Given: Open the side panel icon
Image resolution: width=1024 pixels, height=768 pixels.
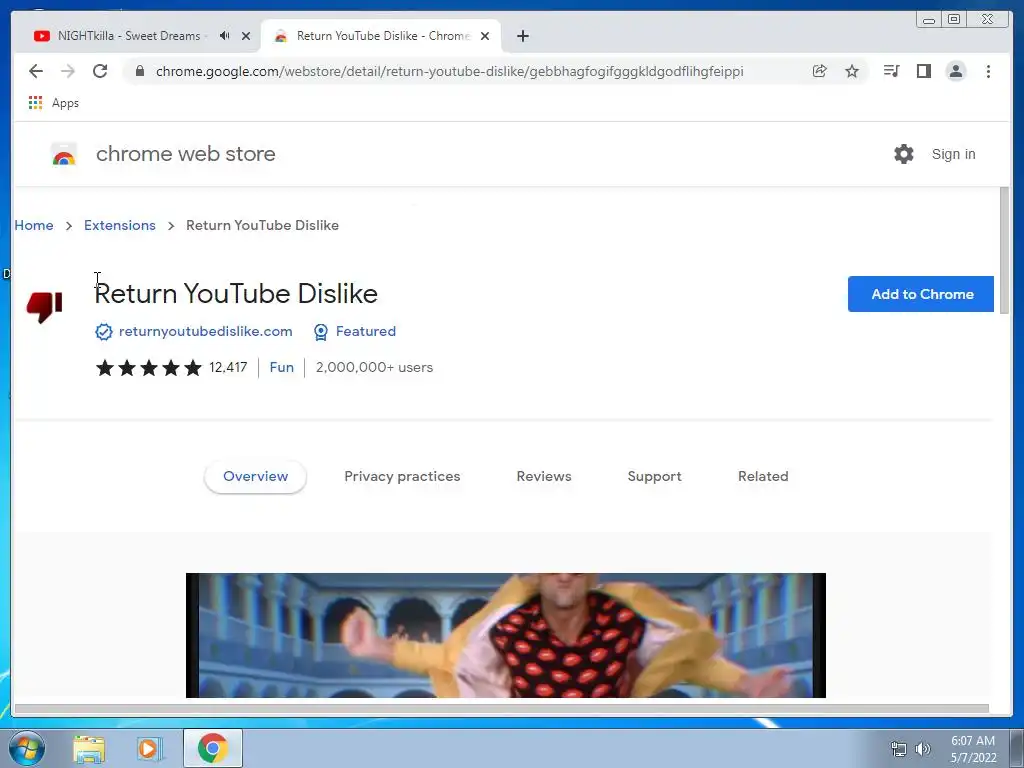Looking at the screenshot, I should pos(923,71).
